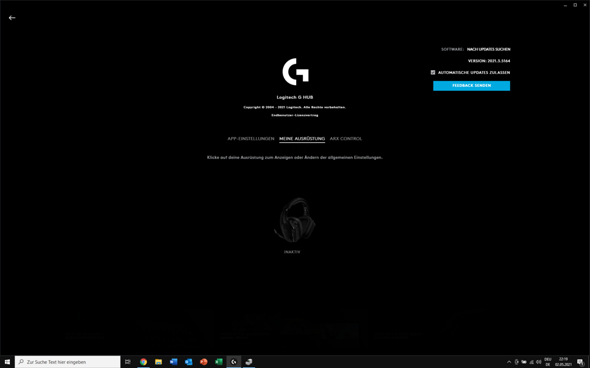Open the Endbenutzer-Lizenzvertrag link

[295, 115]
